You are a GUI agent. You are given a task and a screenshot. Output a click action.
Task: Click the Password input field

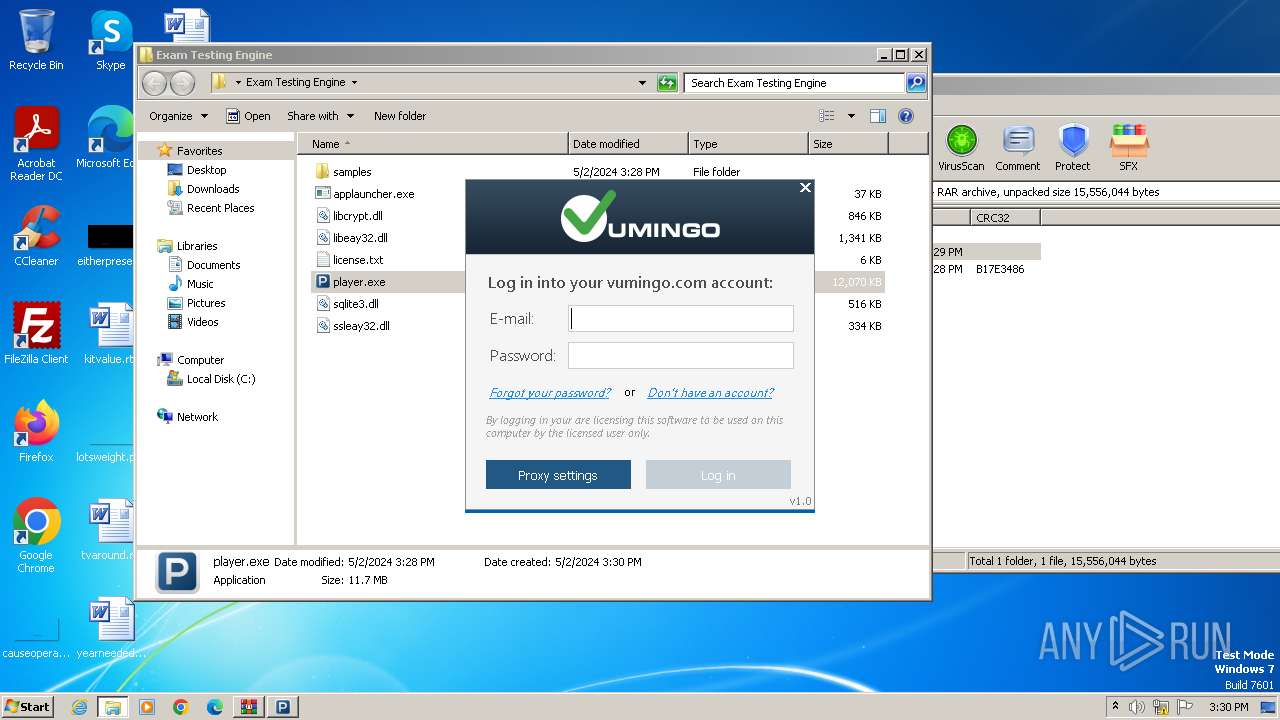click(681, 356)
